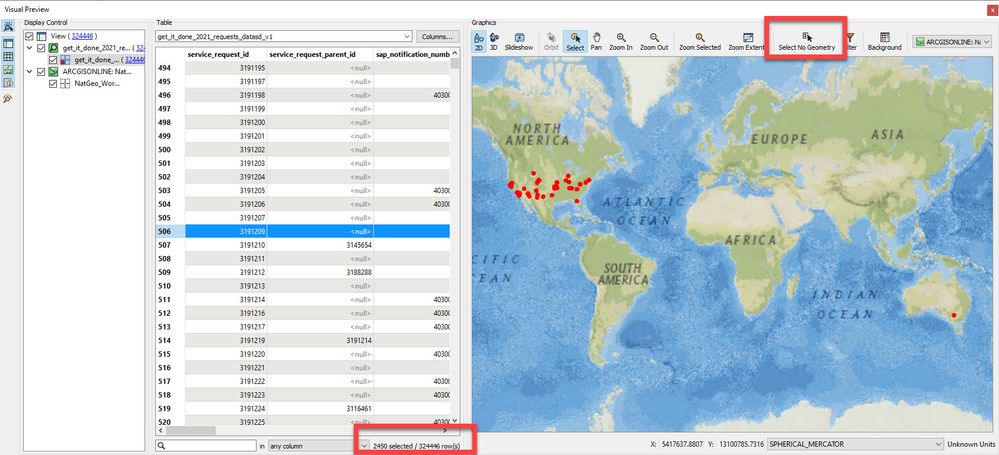Collapse the get_it_done_2021_re... tree node

[29, 48]
